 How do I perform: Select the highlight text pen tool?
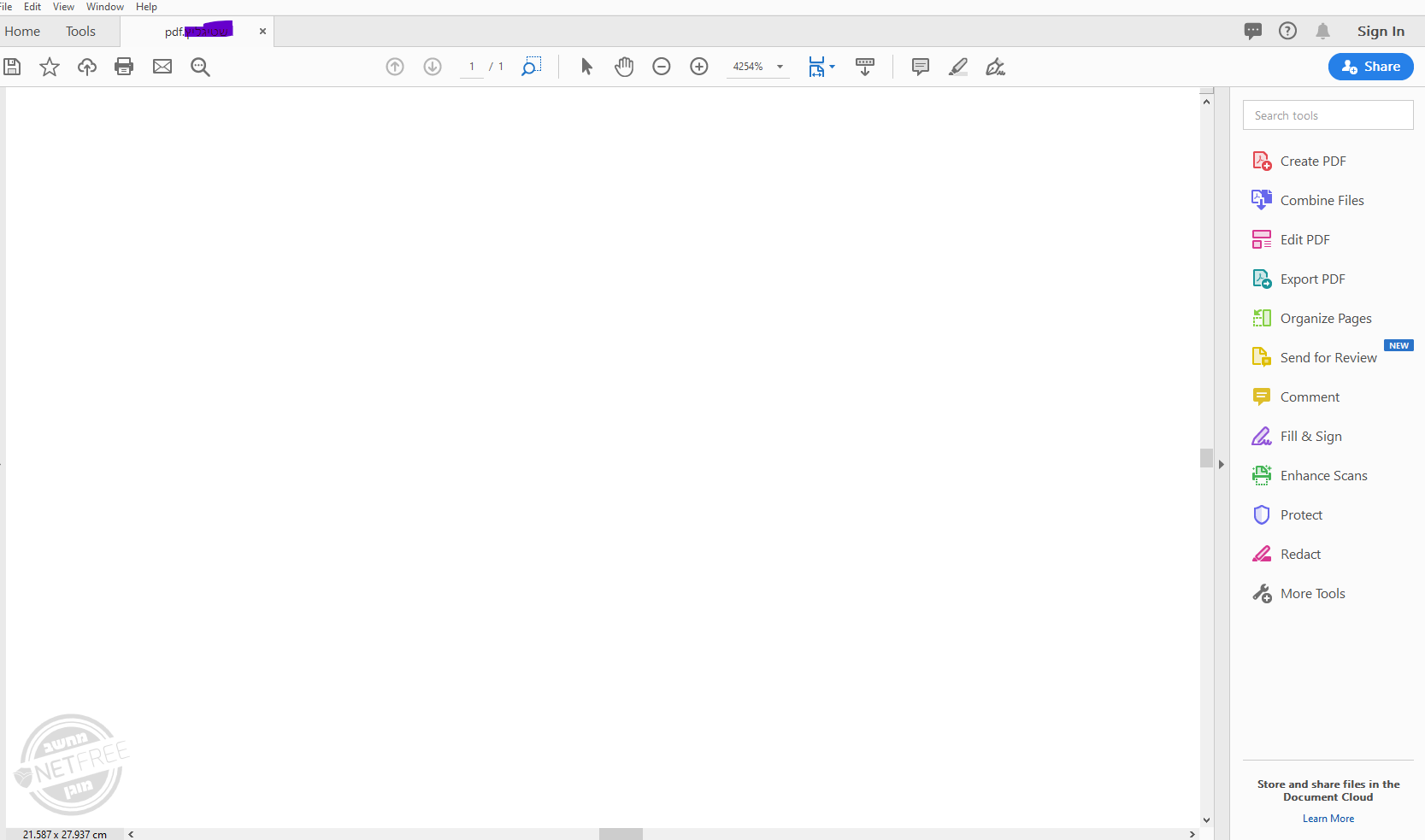(x=958, y=67)
